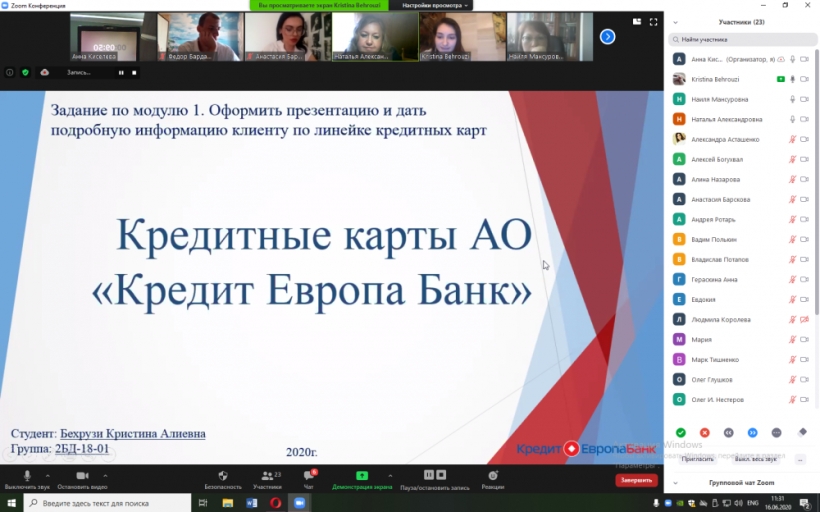820x512 pixels.
Task: Mute microphone with Выключить звук button
Action: coord(27,479)
